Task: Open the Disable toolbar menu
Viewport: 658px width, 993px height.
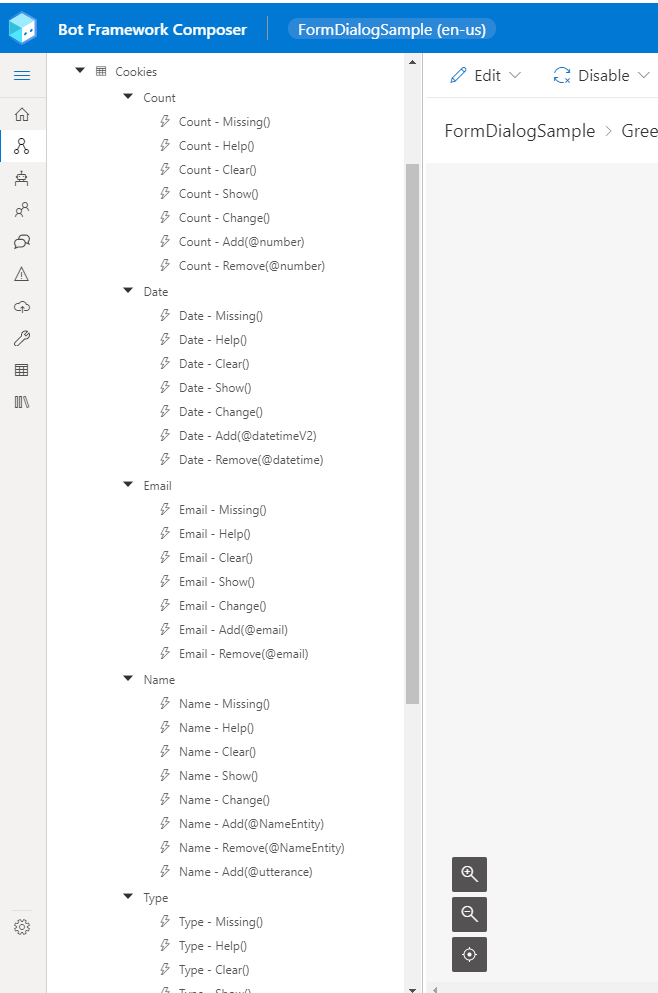Action: pos(602,75)
